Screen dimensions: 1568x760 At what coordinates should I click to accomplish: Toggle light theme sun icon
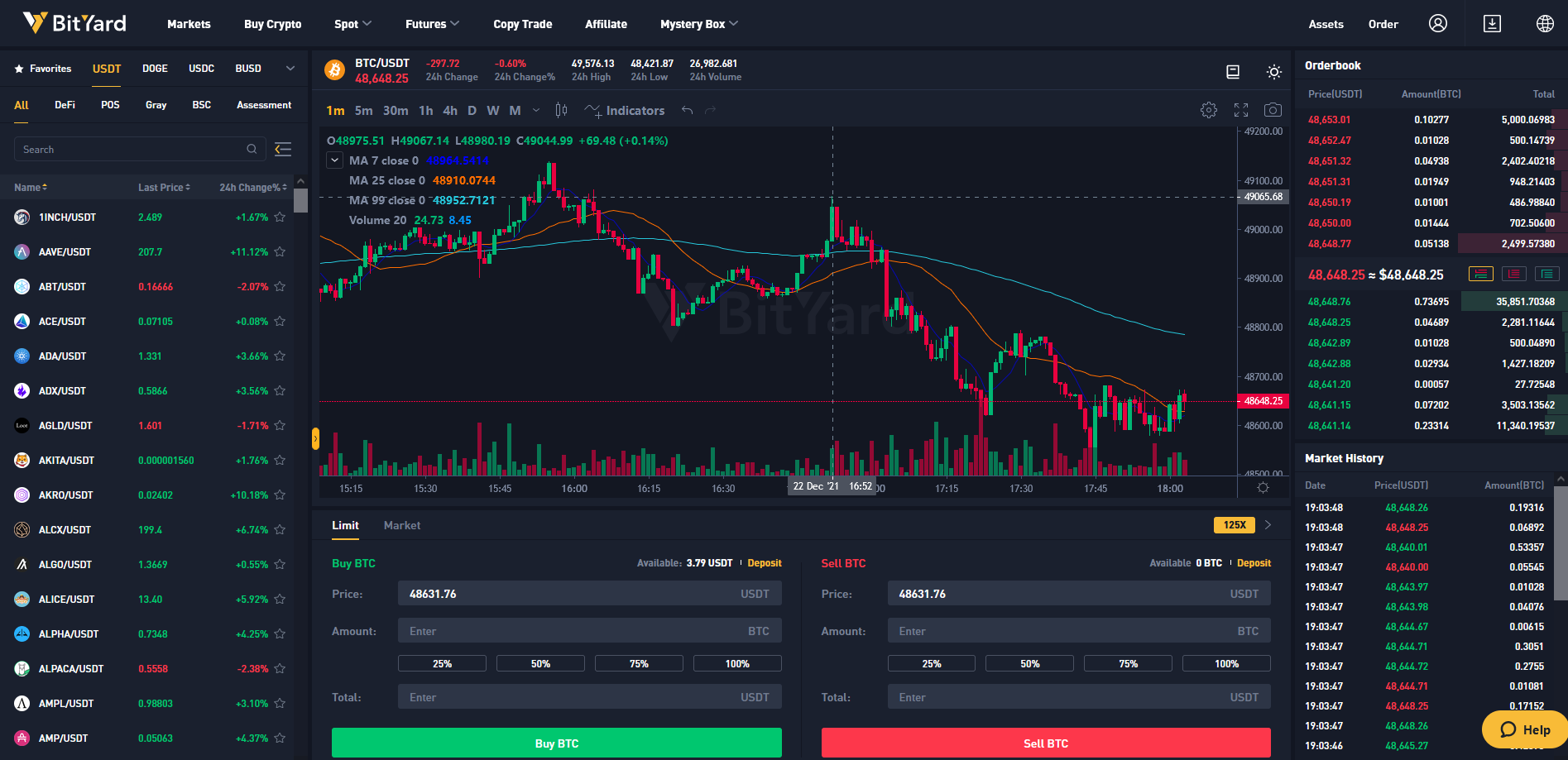[1274, 72]
